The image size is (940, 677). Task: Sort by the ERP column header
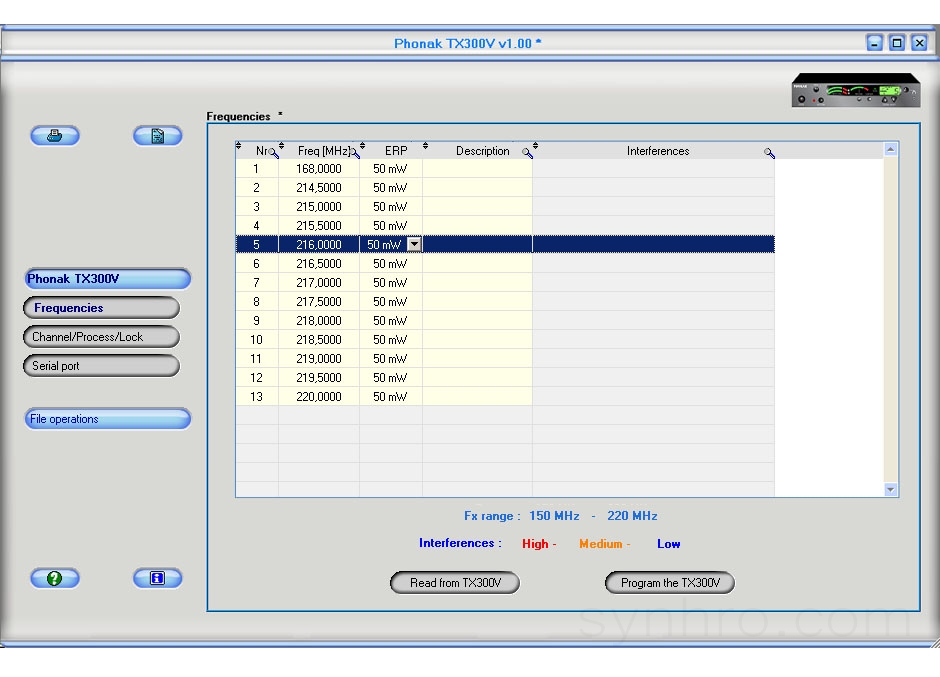(396, 151)
